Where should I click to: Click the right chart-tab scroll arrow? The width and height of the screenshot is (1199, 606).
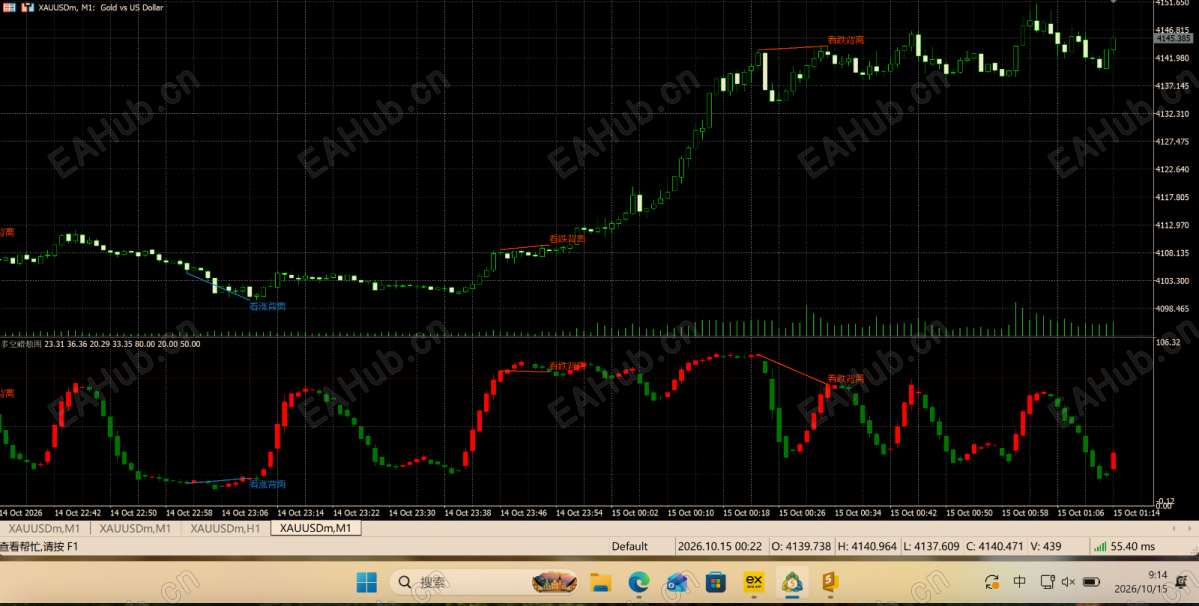(x=1191, y=528)
